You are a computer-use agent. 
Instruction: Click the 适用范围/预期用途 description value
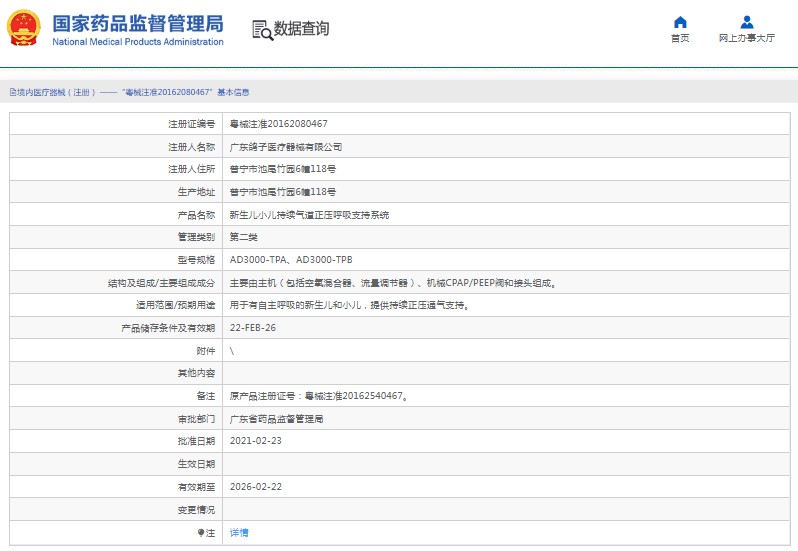(350, 305)
